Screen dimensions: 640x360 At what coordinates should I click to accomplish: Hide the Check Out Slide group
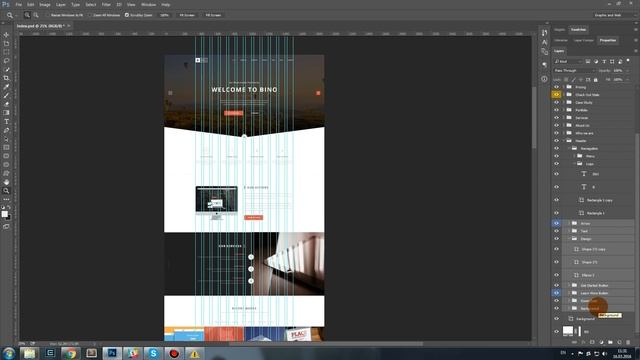(x=556, y=94)
